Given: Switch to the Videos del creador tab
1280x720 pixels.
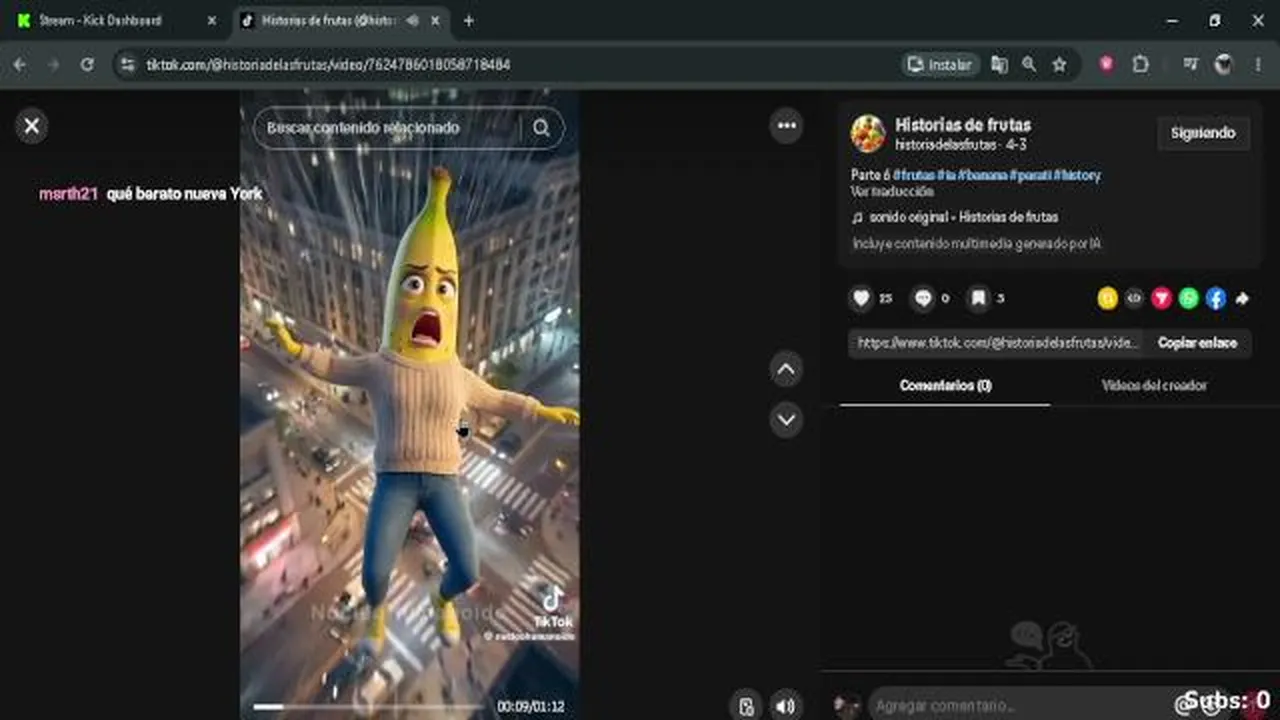Looking at the screenshot, I should click(x=1154, y=385).
